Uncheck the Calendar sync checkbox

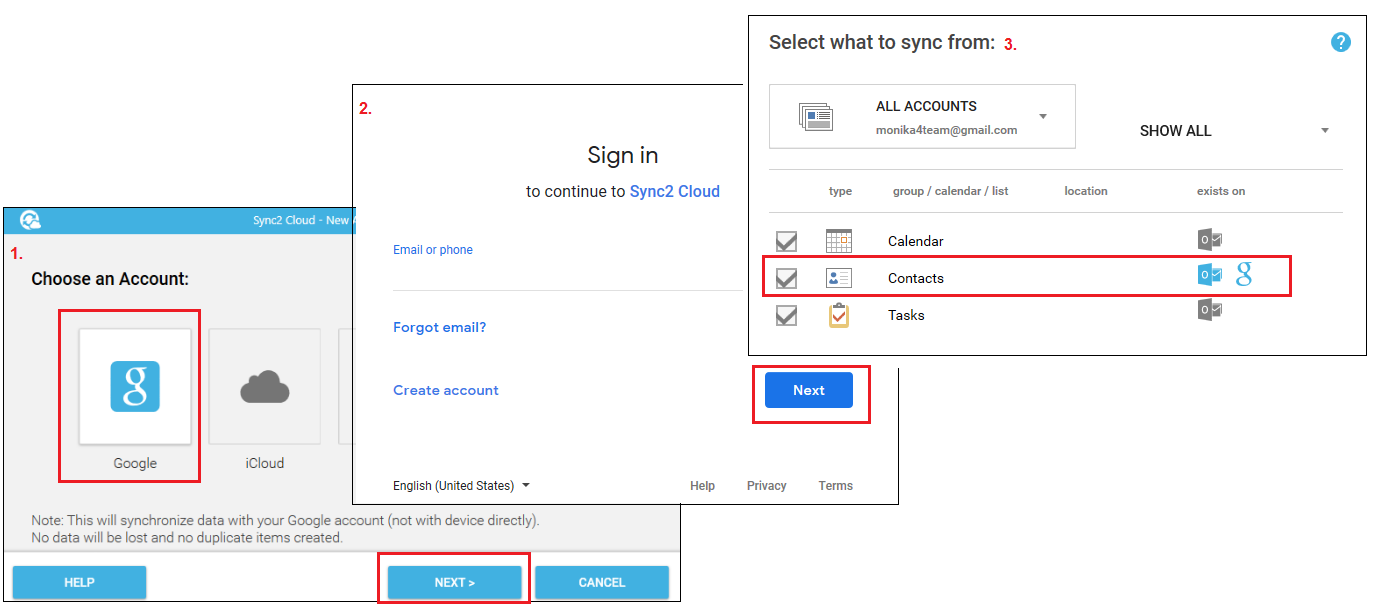(x=786, y=240)
